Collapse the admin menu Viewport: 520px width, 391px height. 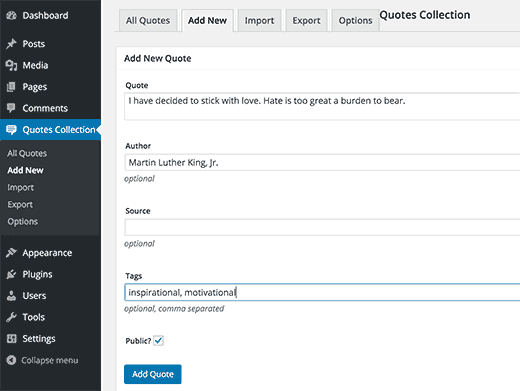point(42,360)
